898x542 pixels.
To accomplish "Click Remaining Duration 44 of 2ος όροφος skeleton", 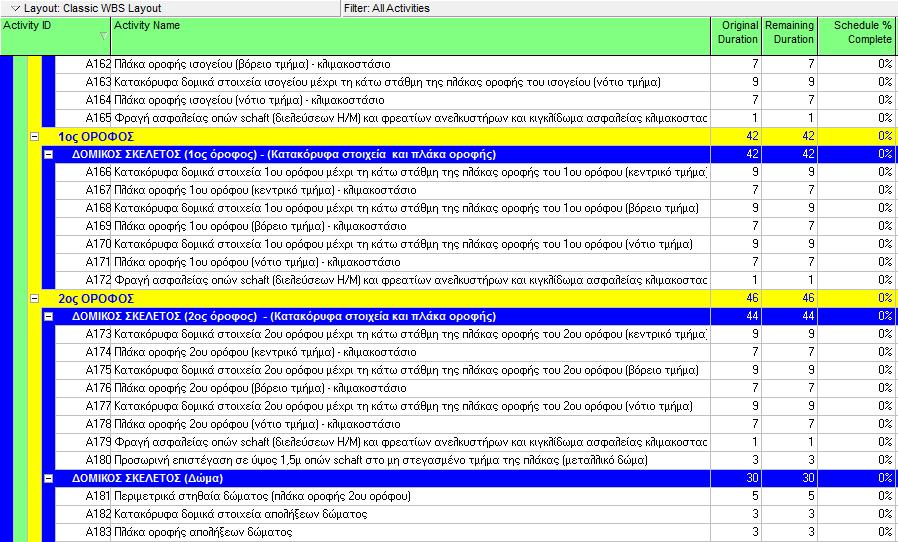I will [808, 316].
